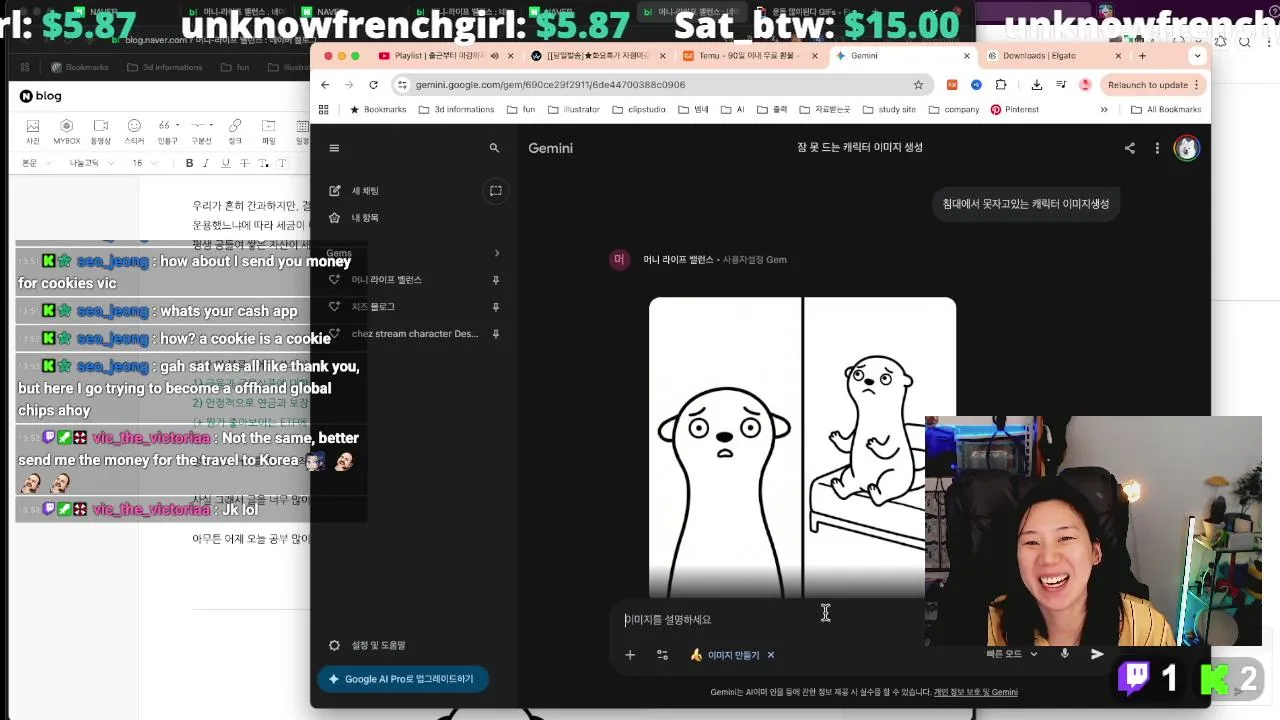1280x720 pixels.
Task: Share the Gemini conversation
Action: [x=1130, y=148]
